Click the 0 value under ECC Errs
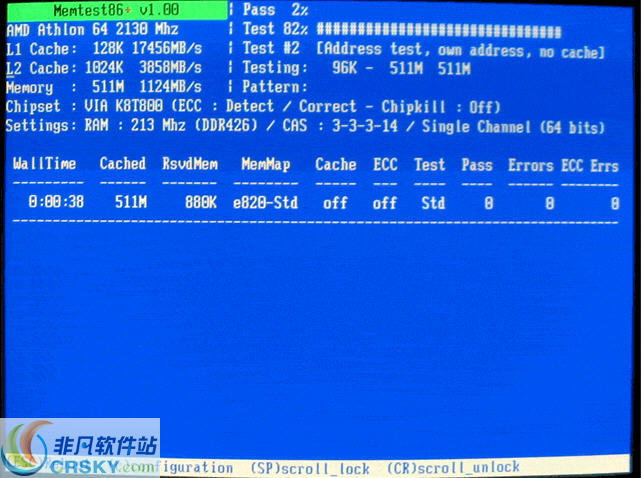The height and width of the screenshot is (478, 641). point(615,204)
